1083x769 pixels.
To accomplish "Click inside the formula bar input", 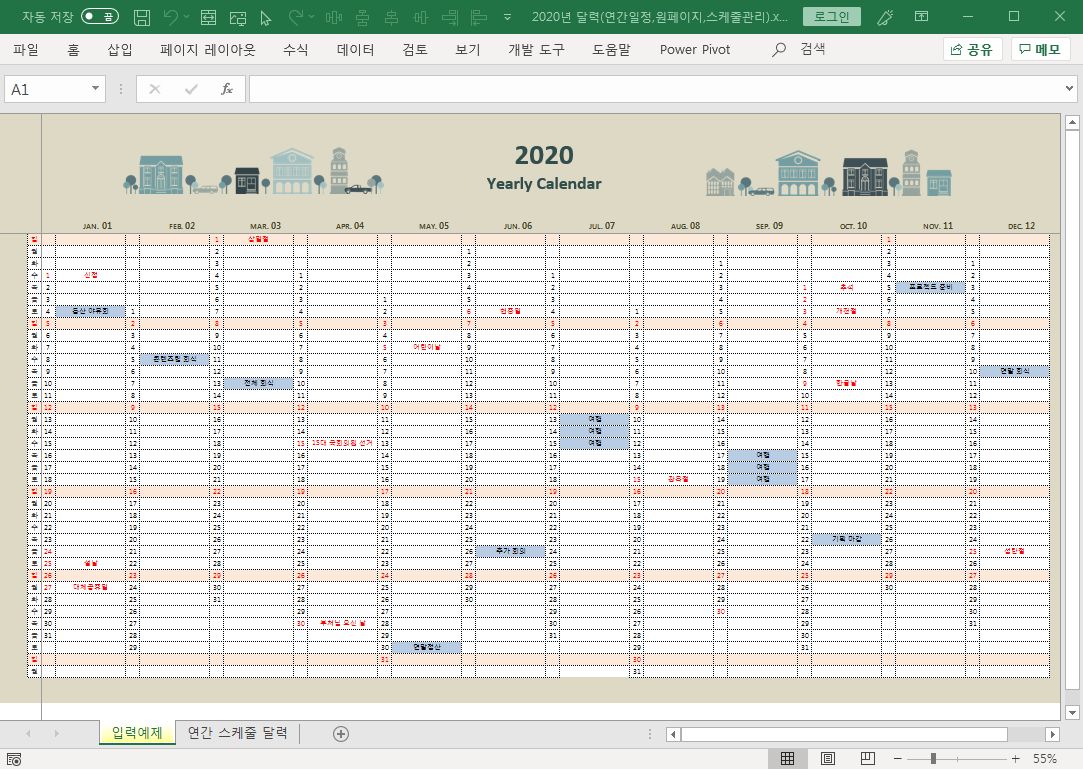I will tap(650, 89).
